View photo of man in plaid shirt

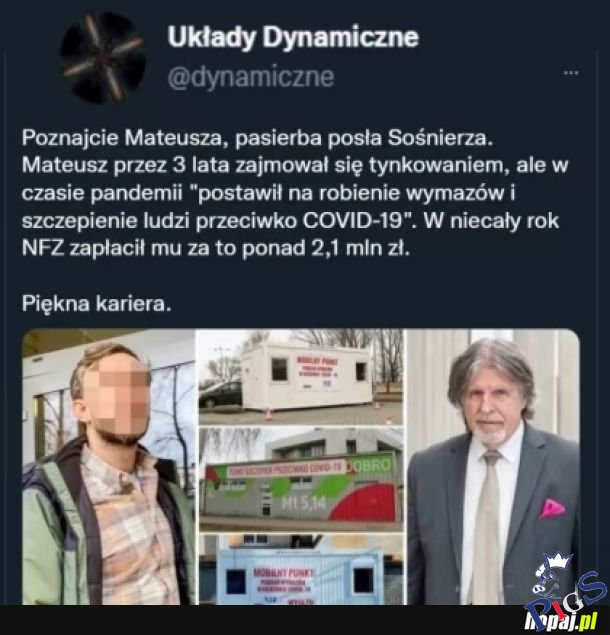point(109,467)
